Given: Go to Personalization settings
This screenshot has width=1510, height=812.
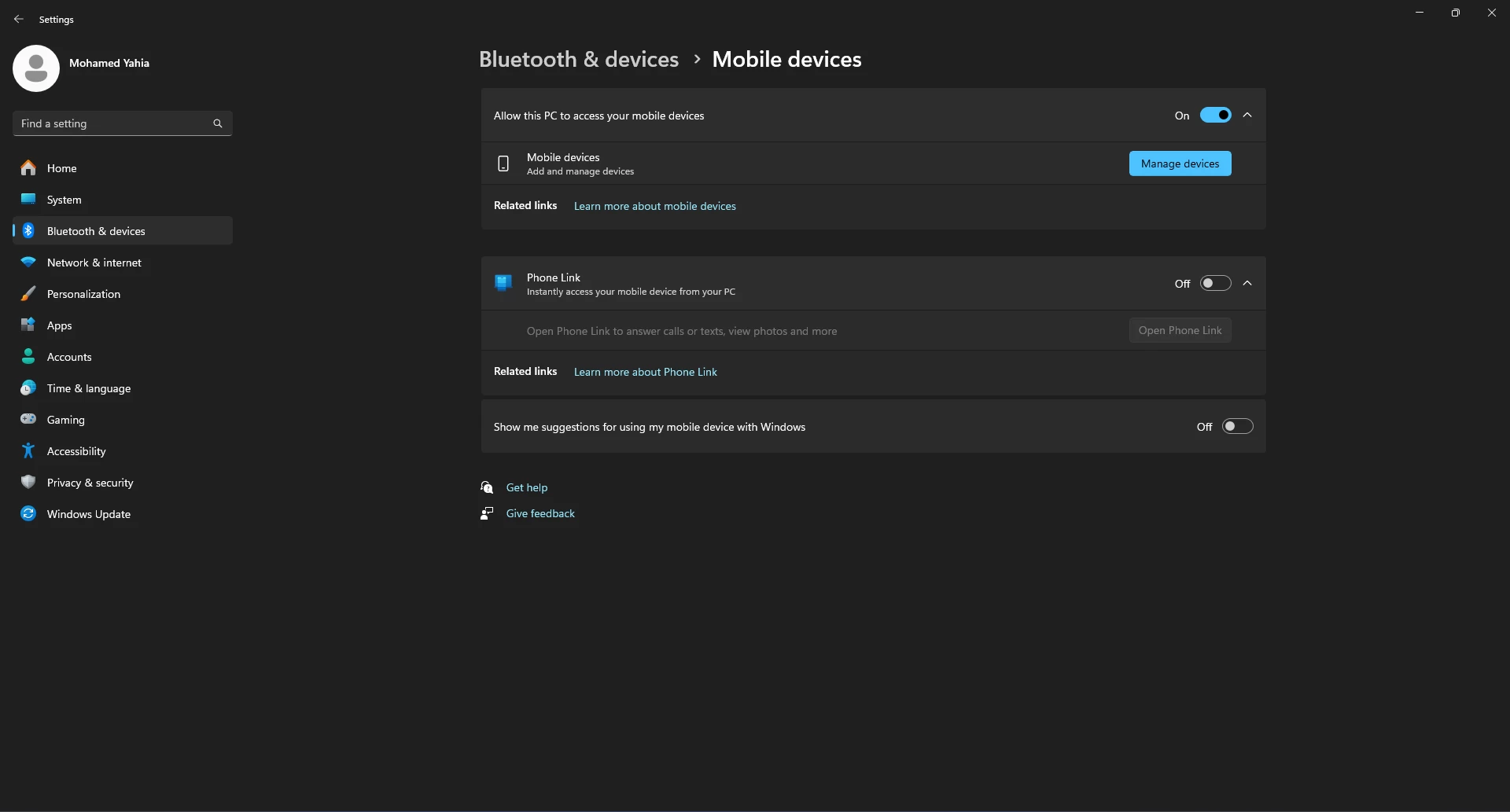Looking at the screenshot, I should tap(123, 293).
